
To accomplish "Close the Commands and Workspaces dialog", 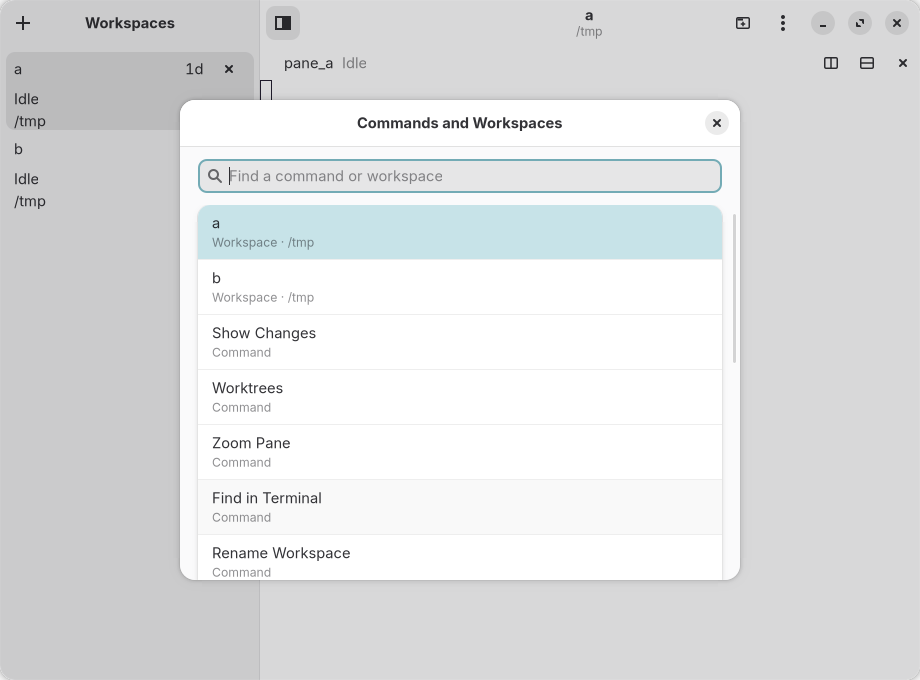I will [x=716, y=123].
